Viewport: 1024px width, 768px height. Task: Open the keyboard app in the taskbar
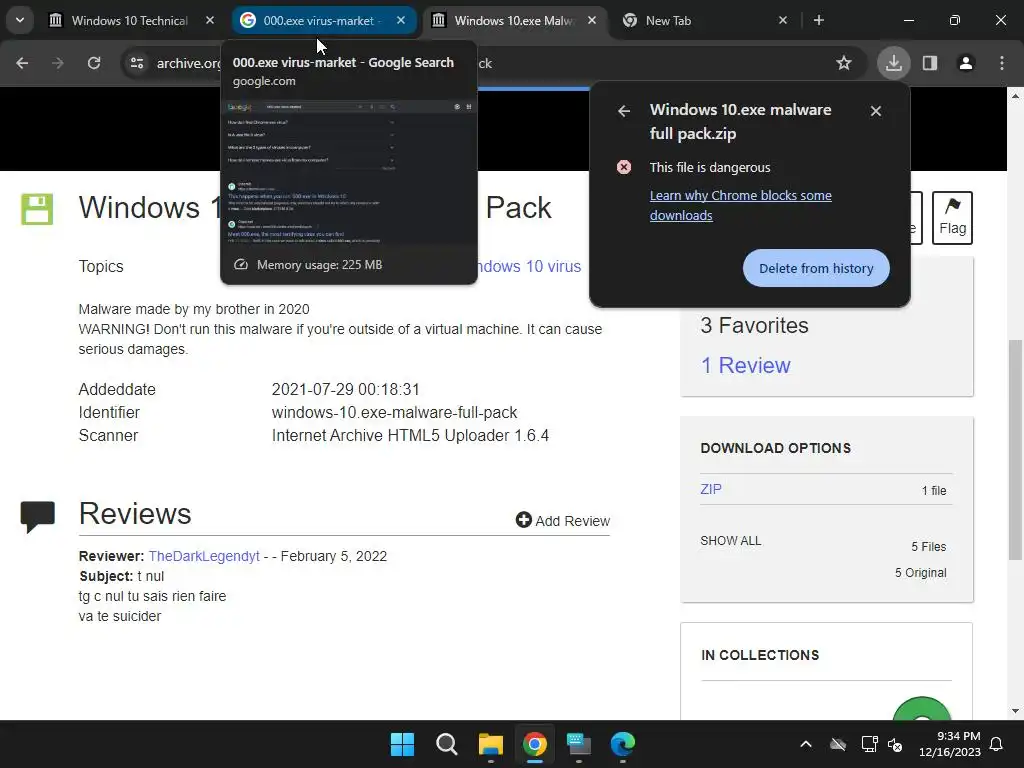[x=579, y=744]
